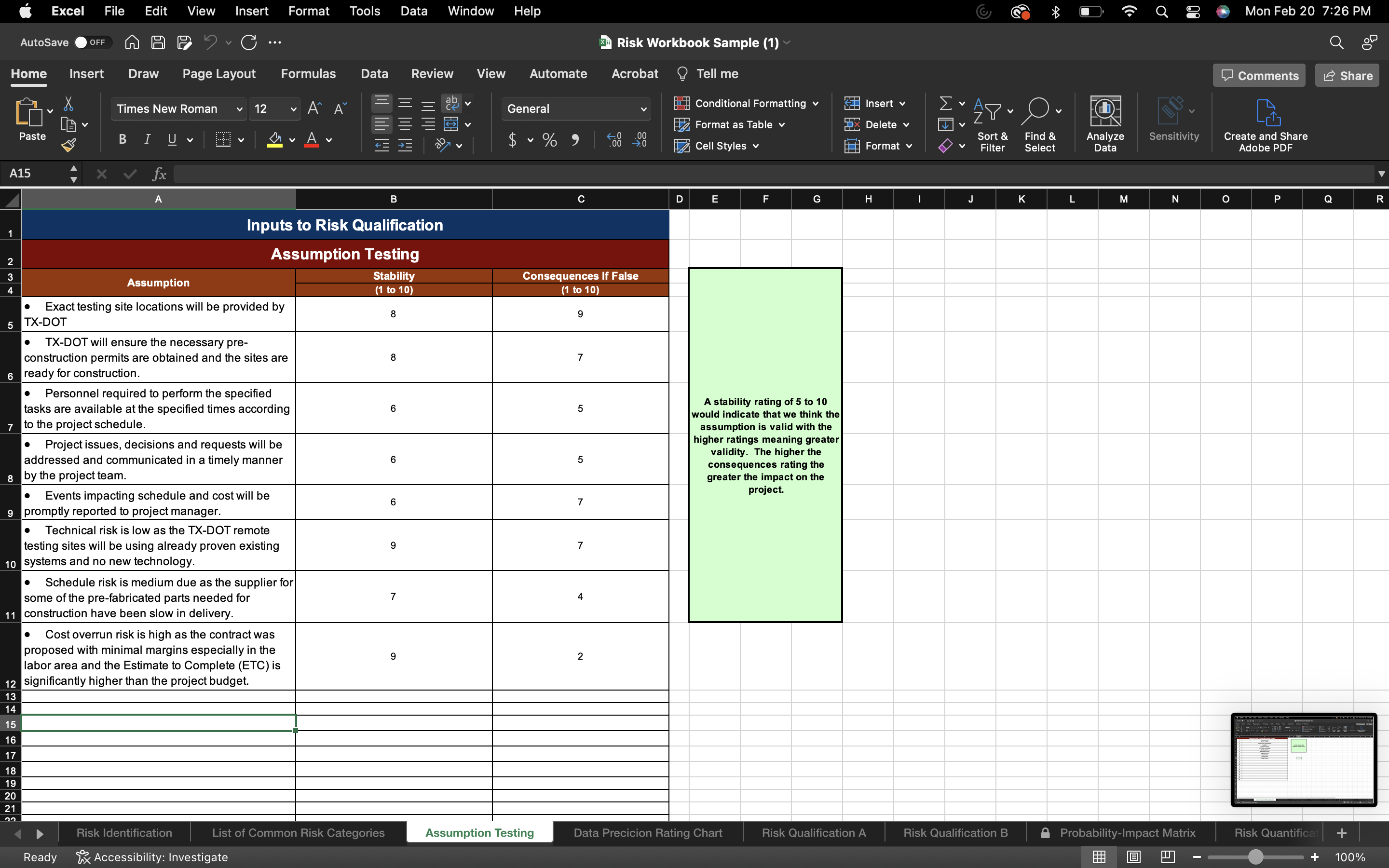
Task: Click the Percent Style icon
Action: pyautogui.click(x=549, y=140)
